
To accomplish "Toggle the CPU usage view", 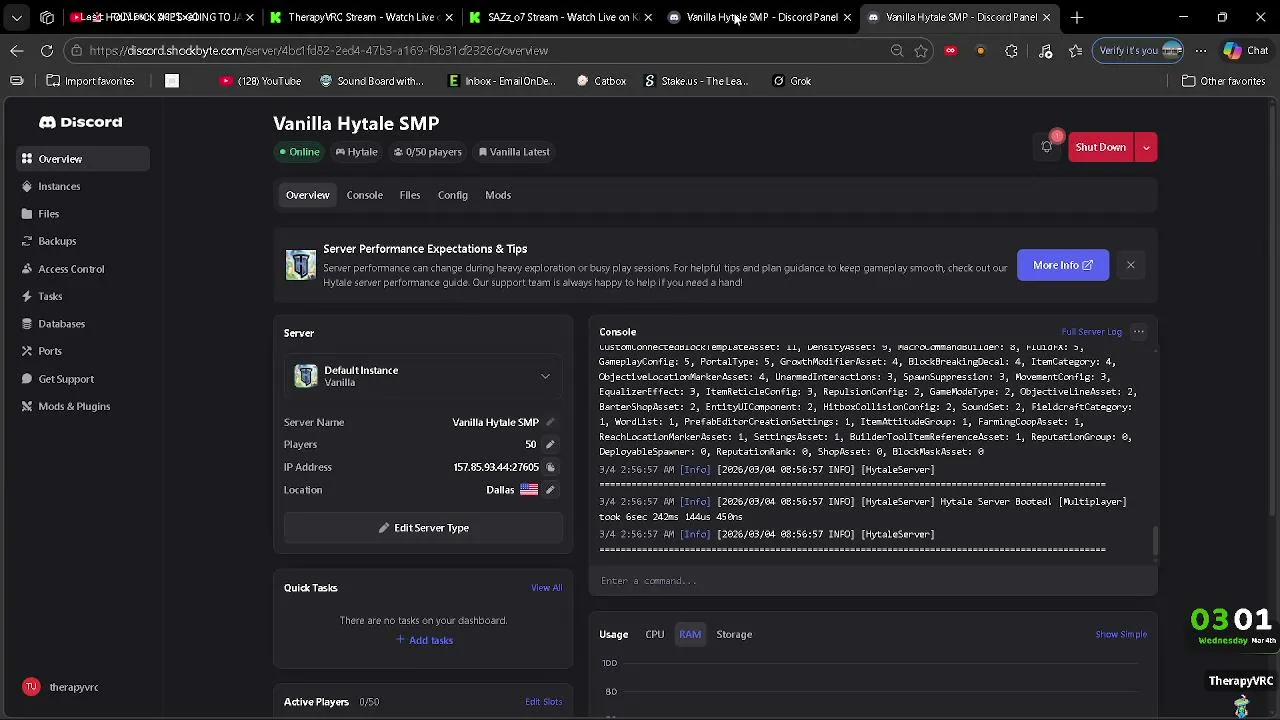I will (x=655, y=634).
